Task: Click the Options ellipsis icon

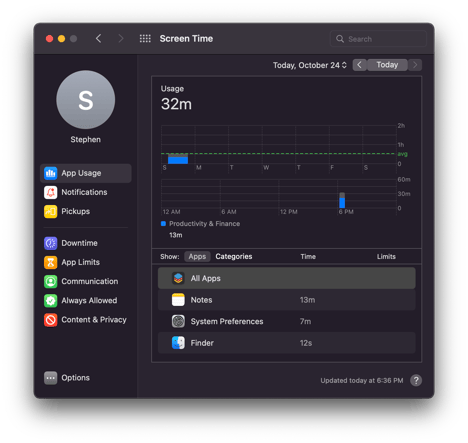Action: tap(50, 378)
